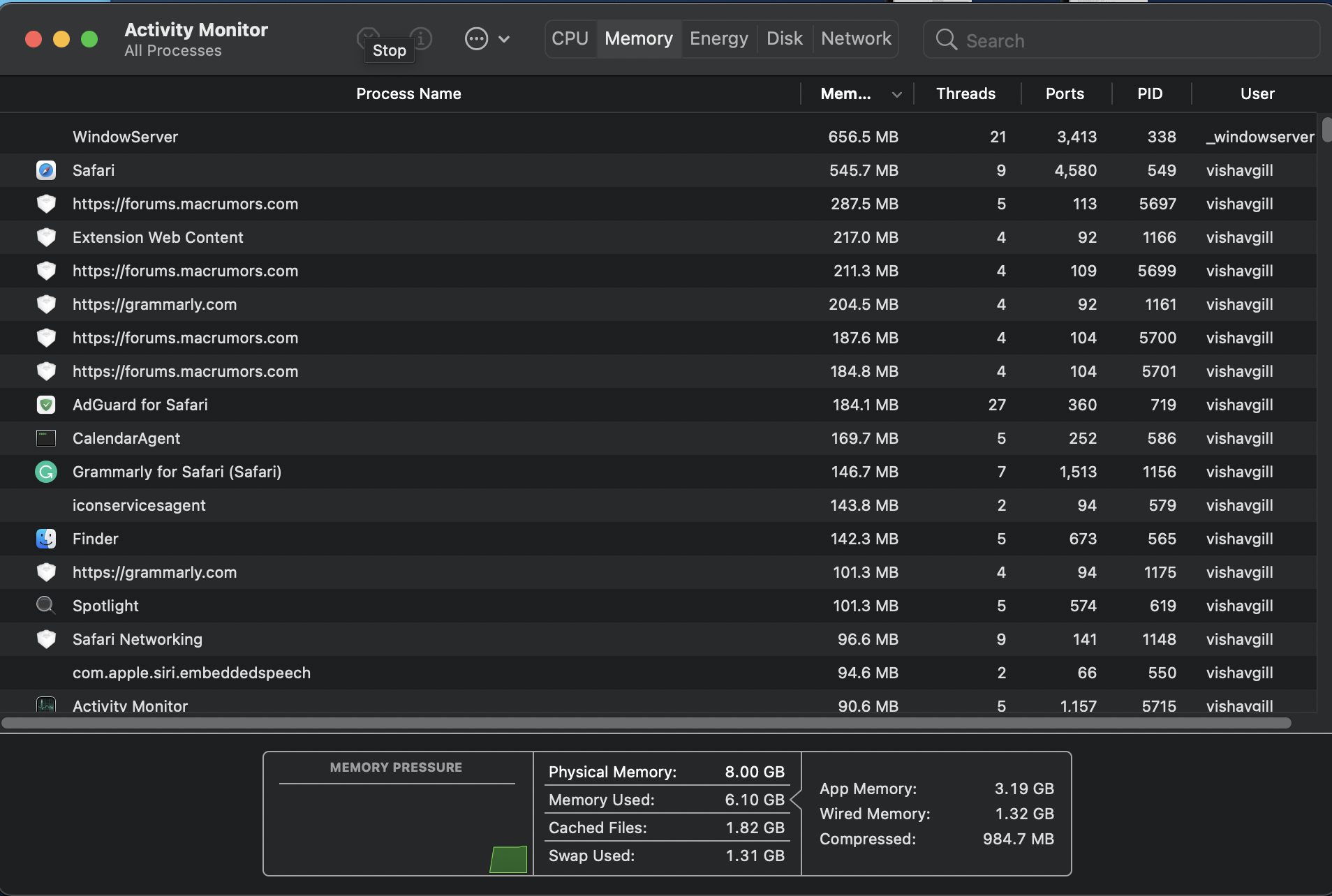Click the _windowserver user cell
The width and height of the screenshot is (1332, 896).
1260,137
